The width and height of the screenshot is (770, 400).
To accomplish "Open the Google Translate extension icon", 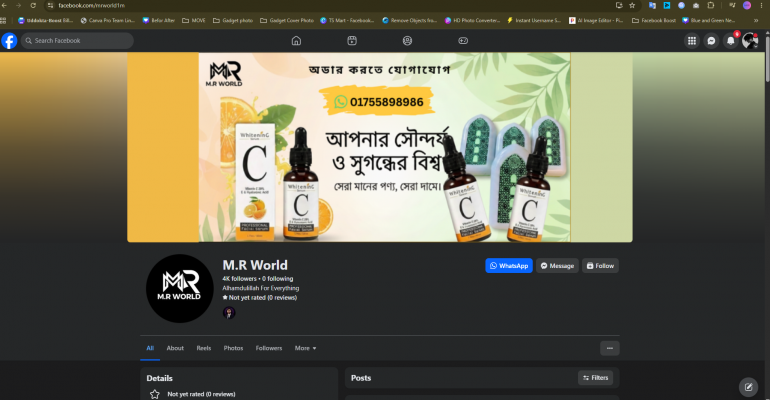I will pos(652,5).
